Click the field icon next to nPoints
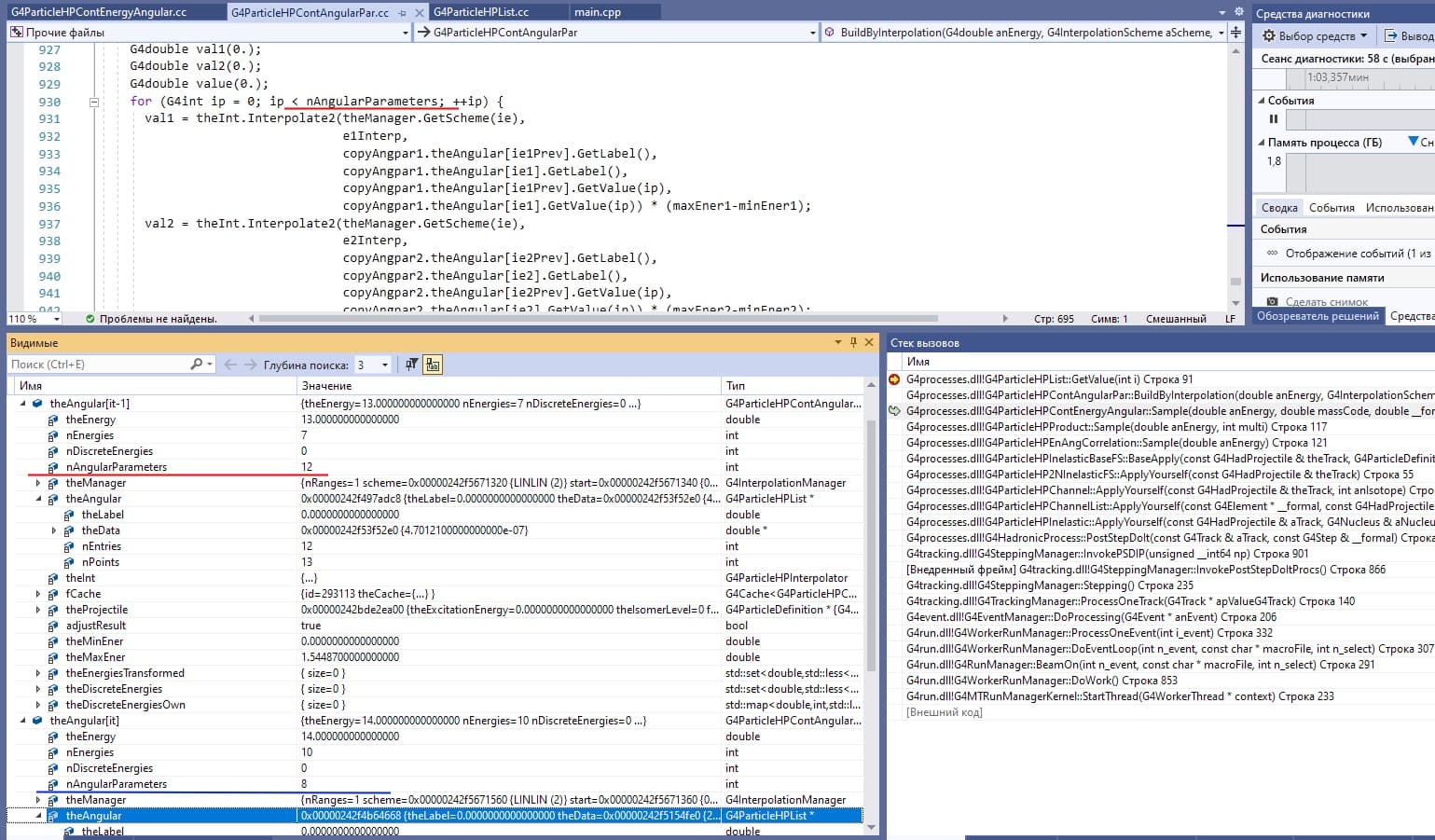Viewport: 1435px width, 840px height. coord(70,562)
